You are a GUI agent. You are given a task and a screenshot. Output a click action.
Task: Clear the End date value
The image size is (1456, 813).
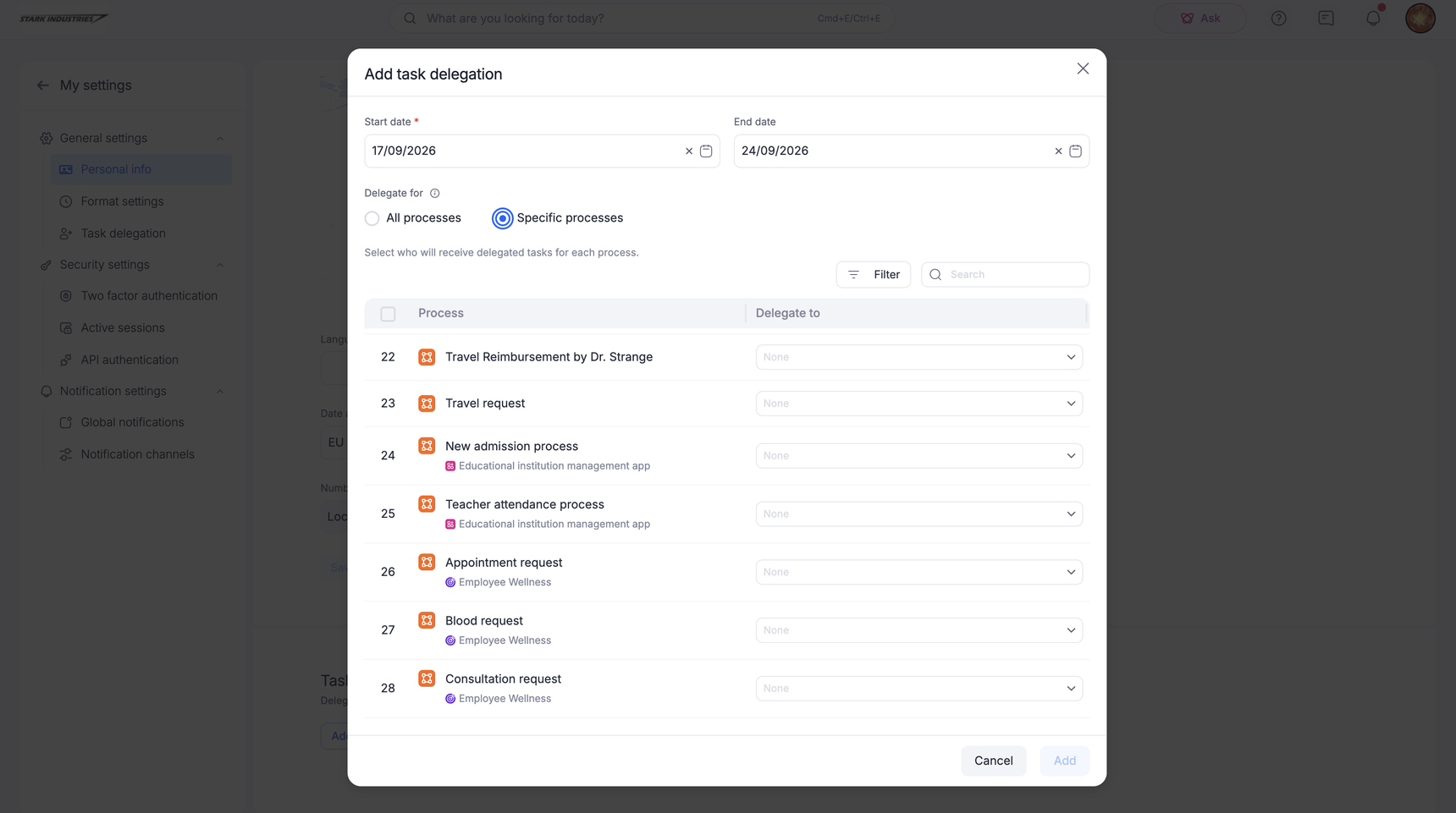(1058, 151)
